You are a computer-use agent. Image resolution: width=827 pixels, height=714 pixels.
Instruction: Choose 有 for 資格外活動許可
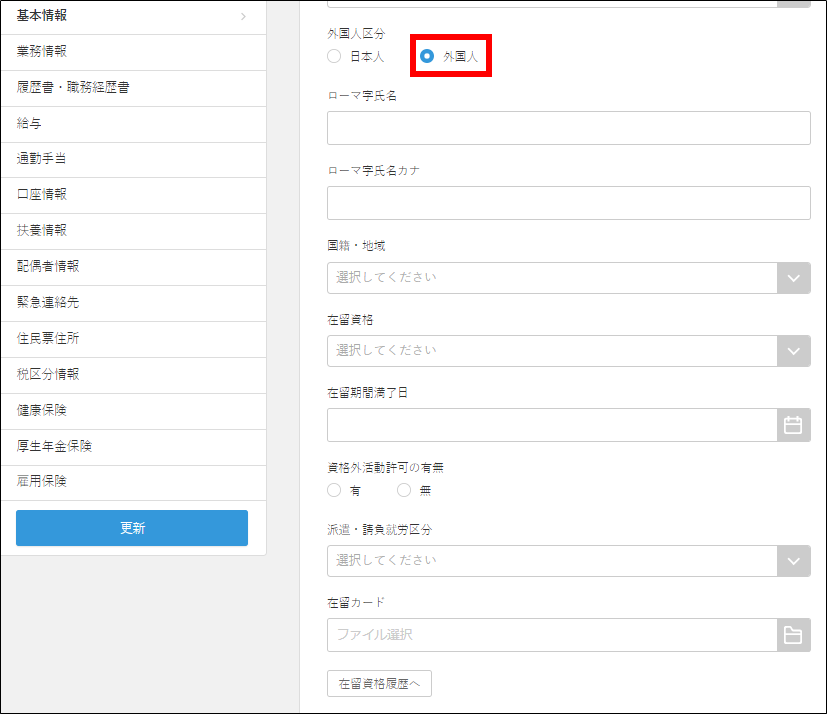click(x=334, y=491)
